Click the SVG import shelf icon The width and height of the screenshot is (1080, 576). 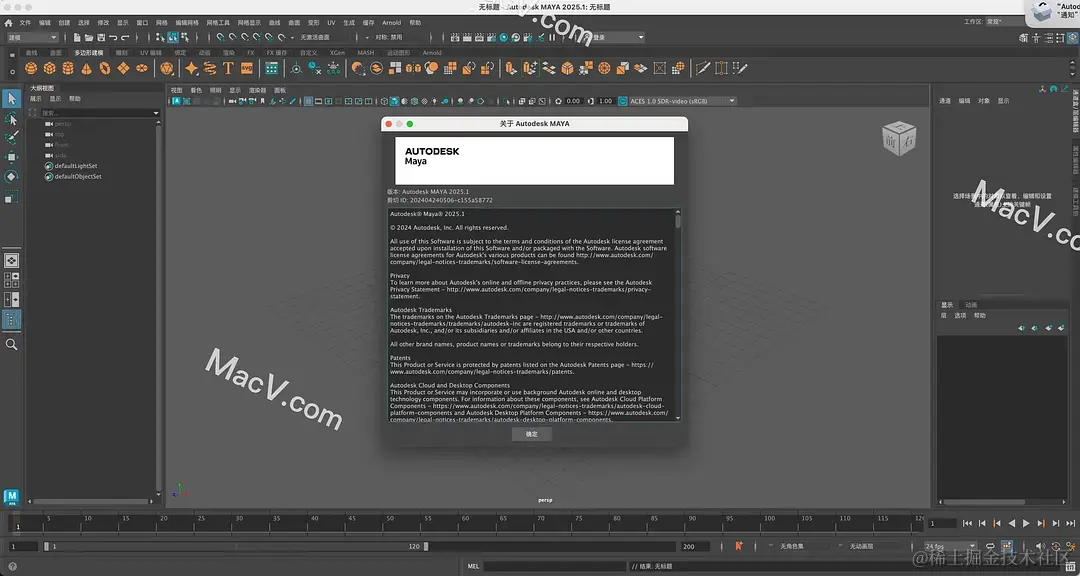click(247, 68)
